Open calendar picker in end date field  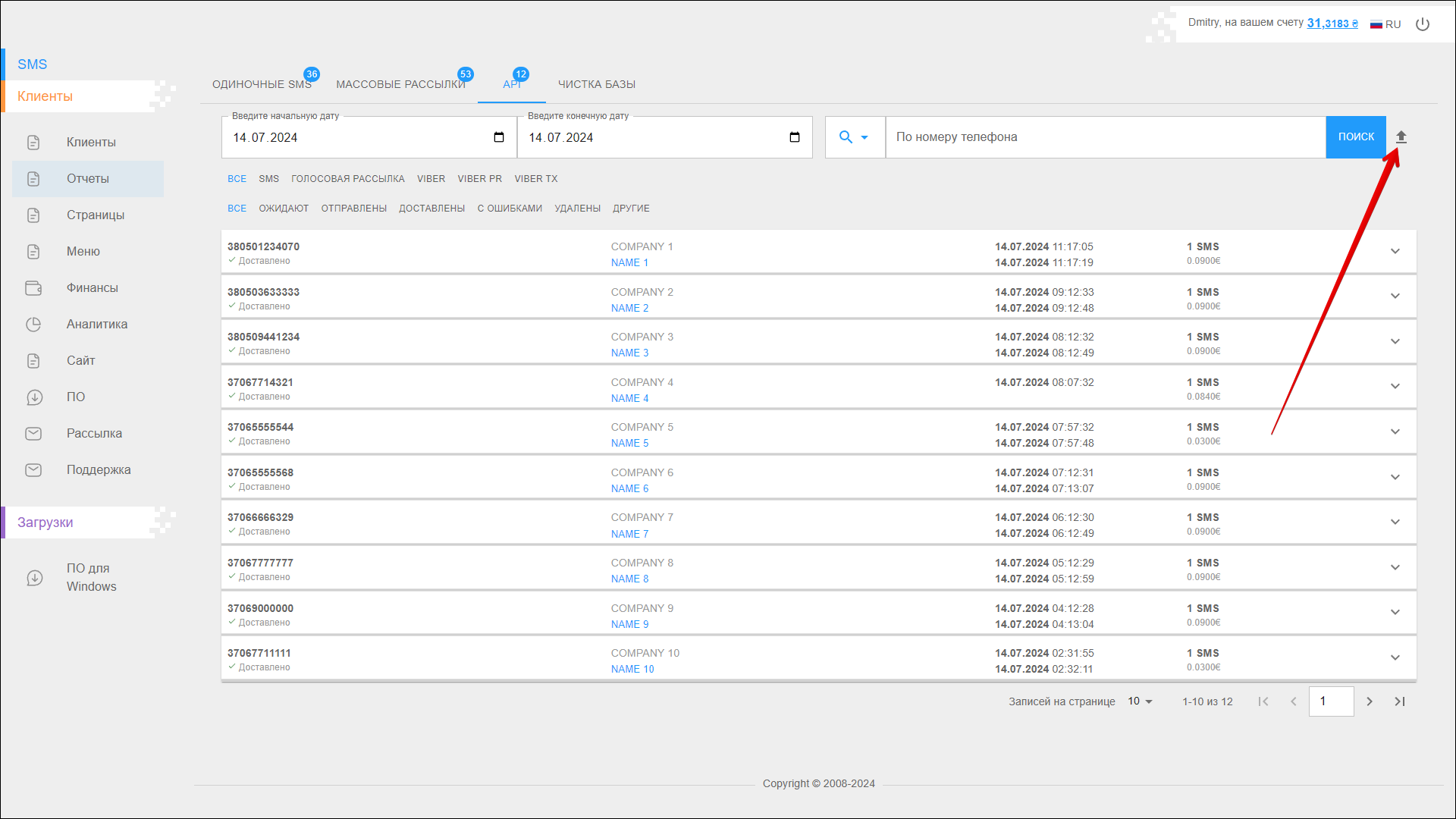(x=794, y=137)
